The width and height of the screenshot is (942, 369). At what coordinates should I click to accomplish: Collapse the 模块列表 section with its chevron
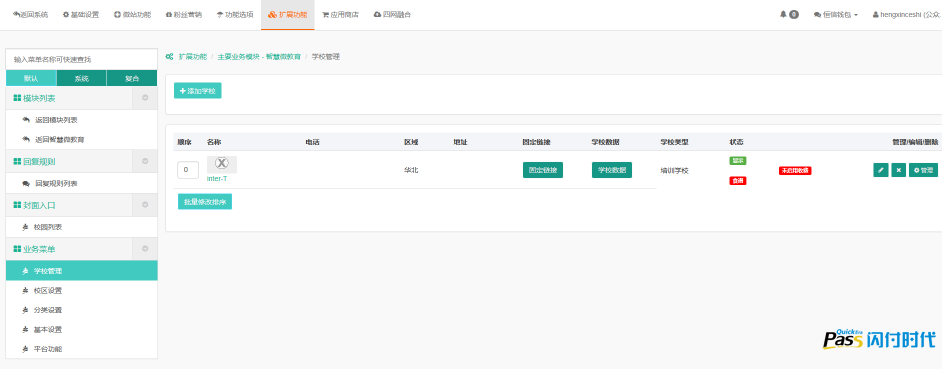pyautogui.click(x=145, y=98)
